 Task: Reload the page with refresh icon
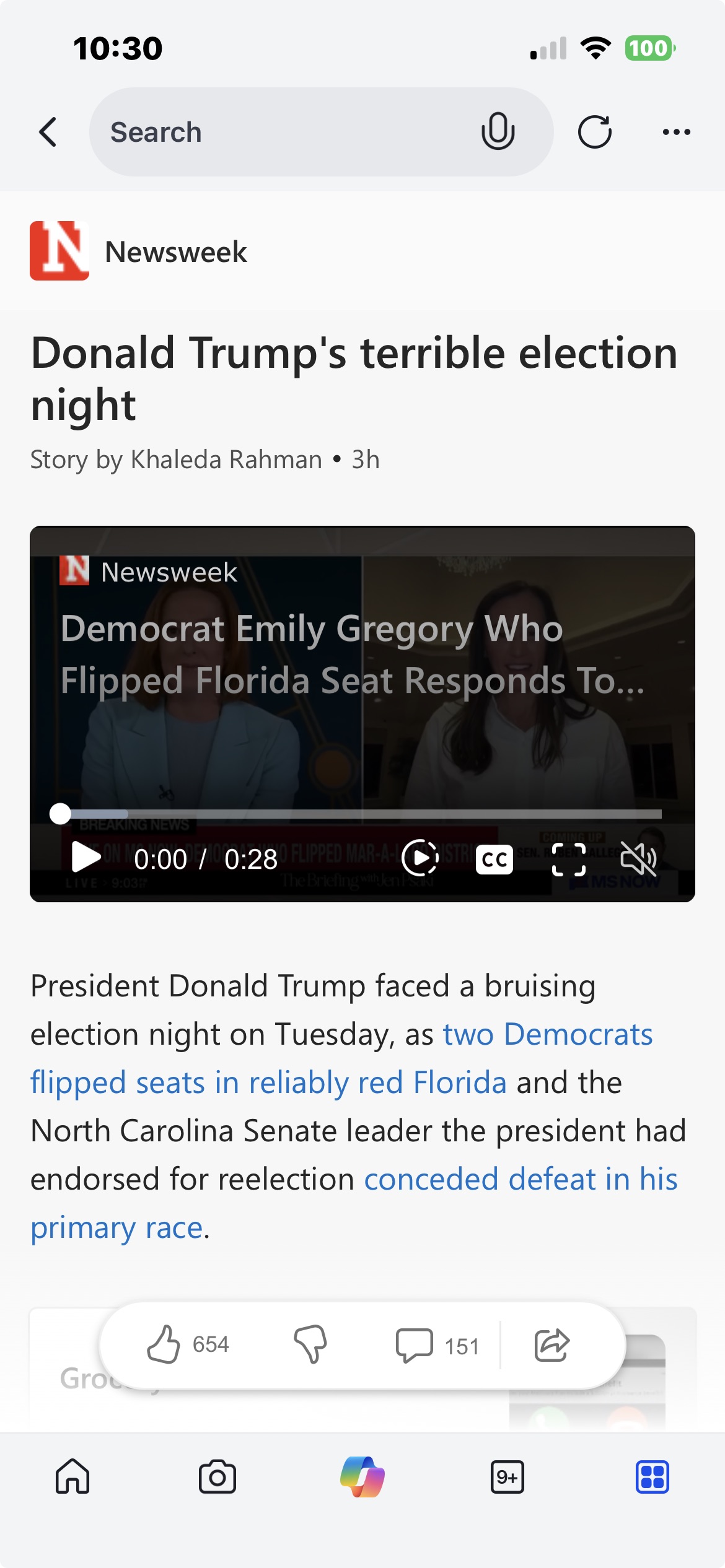pyautogui.click(x=594, y=132)
